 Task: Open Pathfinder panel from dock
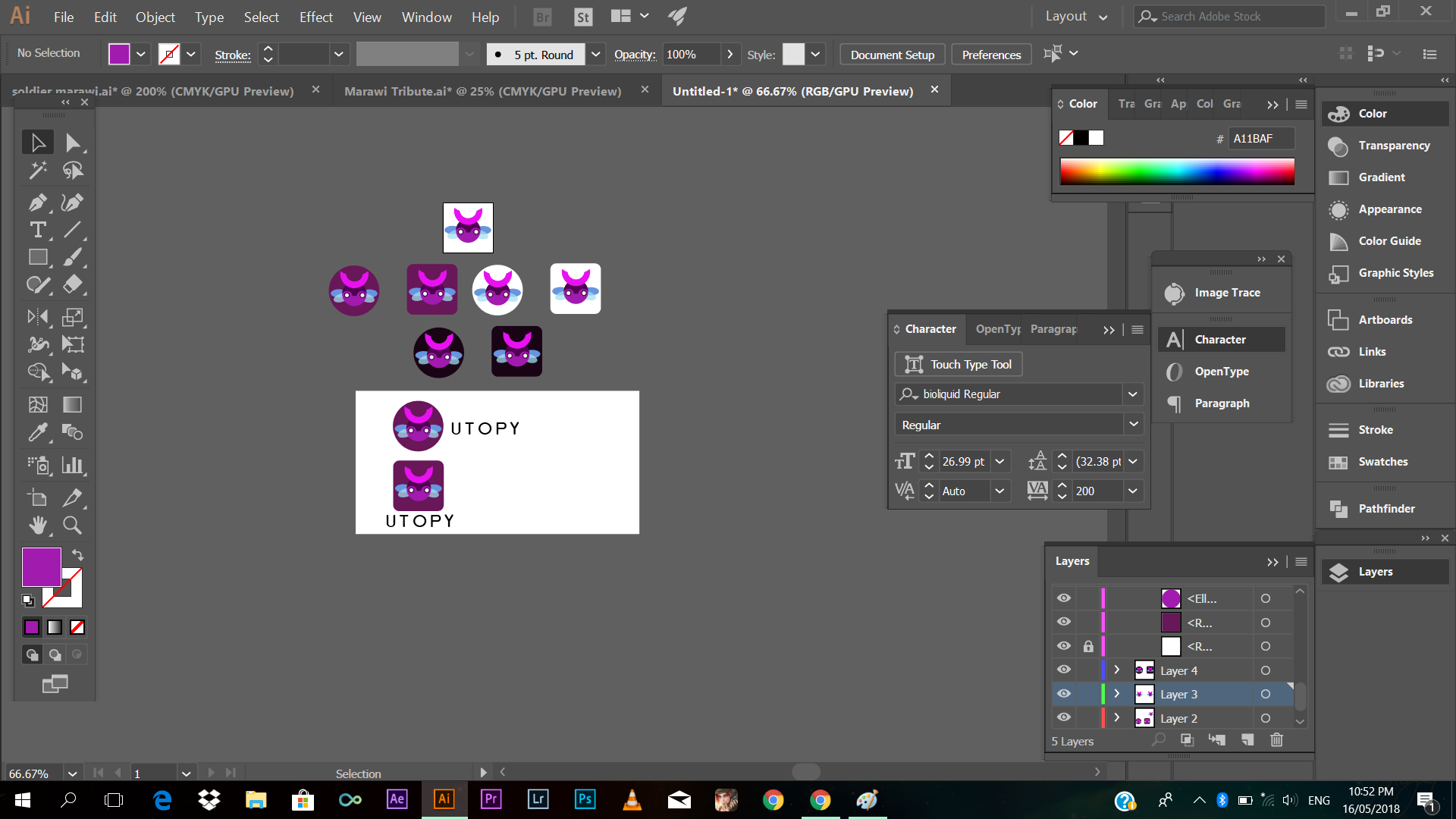pos(1385,509)
